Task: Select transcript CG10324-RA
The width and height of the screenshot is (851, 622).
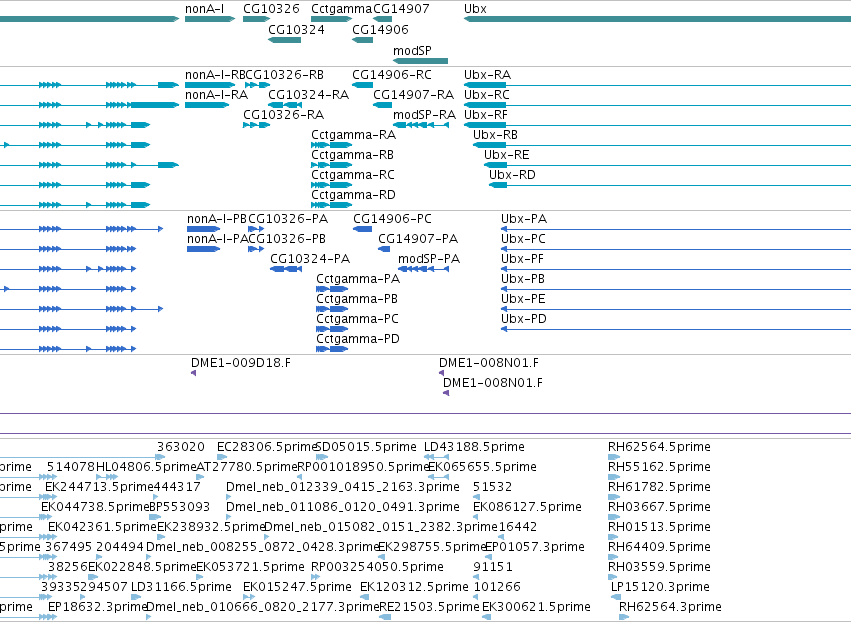Action: click(x=308, y=94)
